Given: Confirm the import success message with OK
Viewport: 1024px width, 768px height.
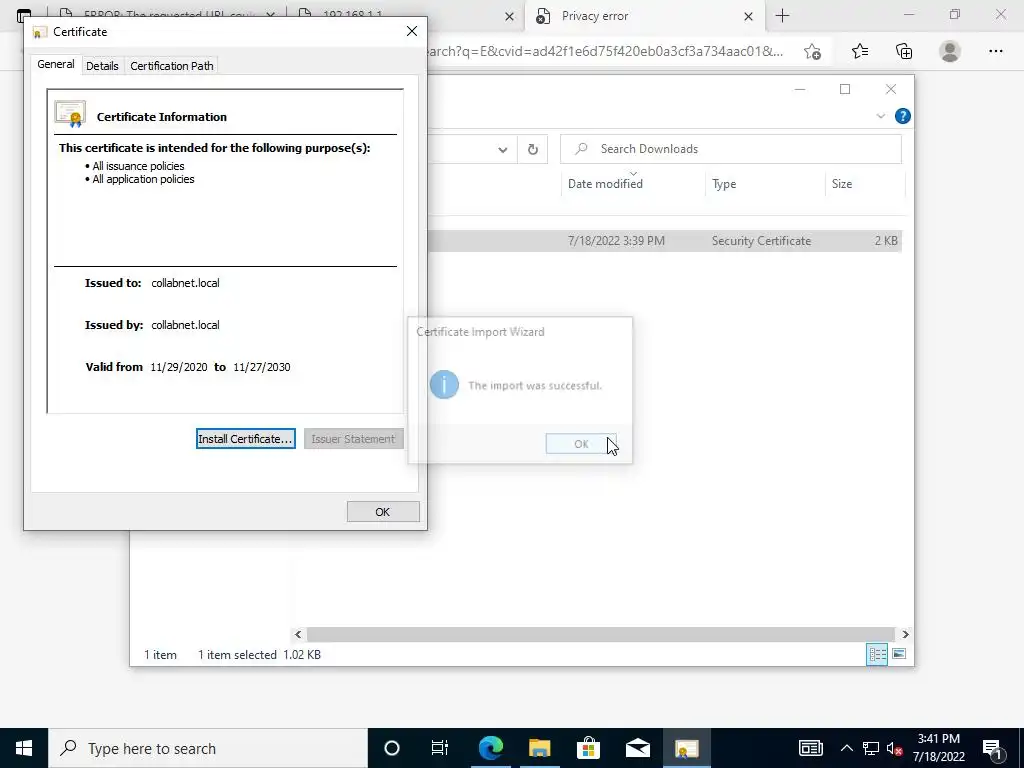Looking at the screenshot, I should pos(581,444).
